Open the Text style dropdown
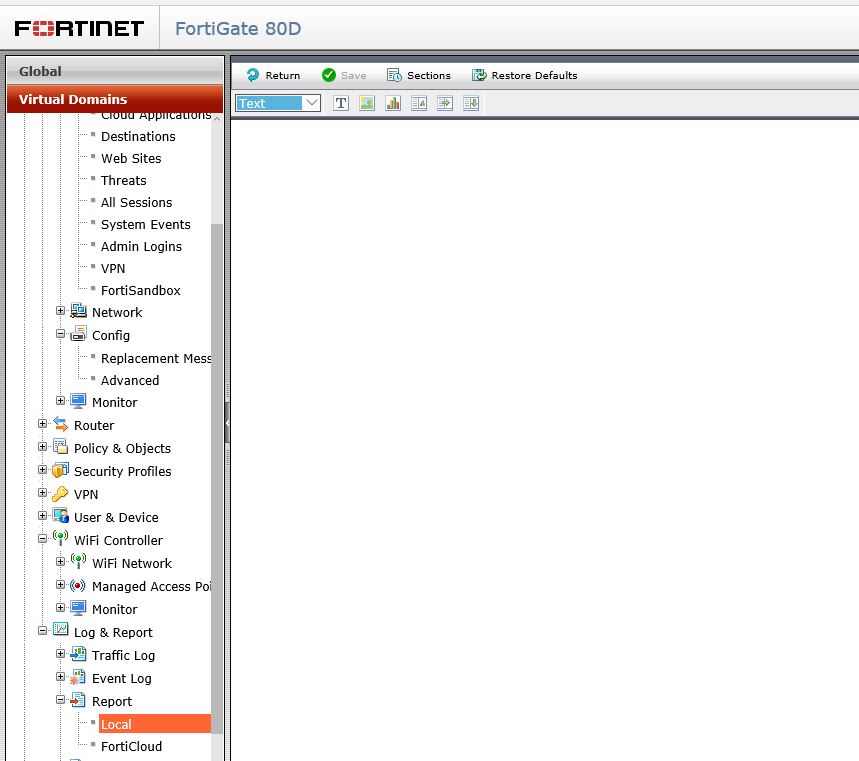Viewport: 859px width, 761px height. 278,103
